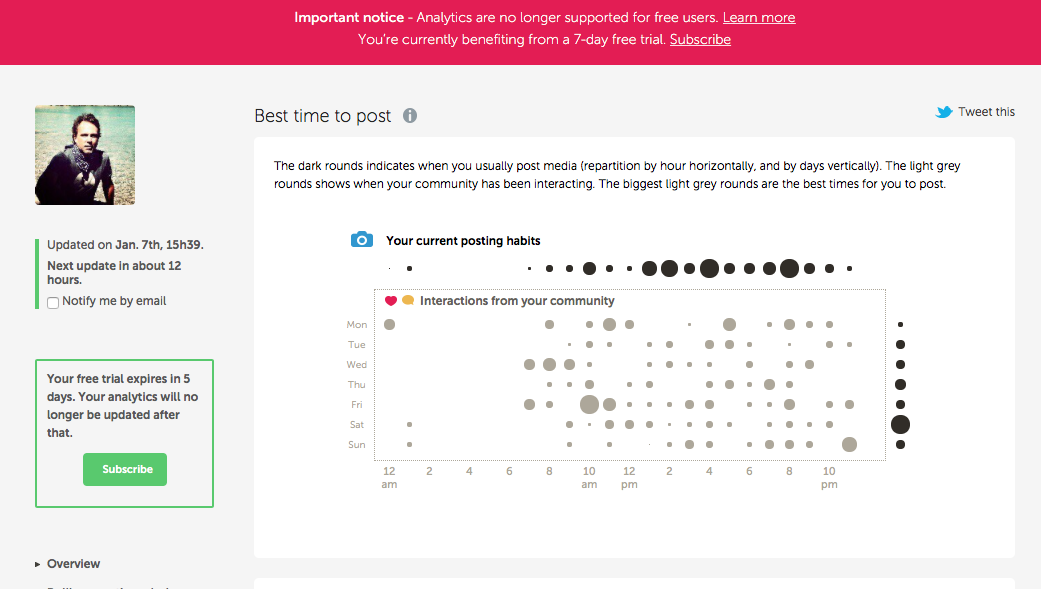Click the Tweet this text

pos(986,112)
